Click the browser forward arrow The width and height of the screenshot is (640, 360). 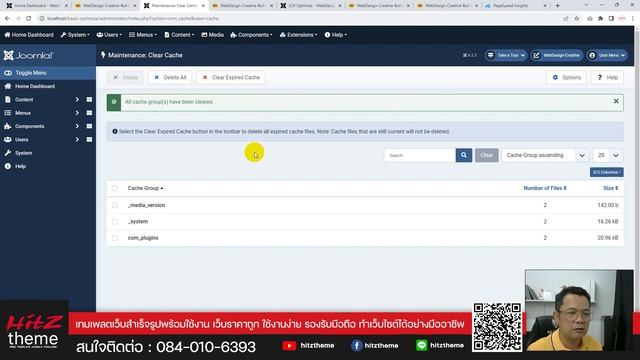tap(18, 18)
